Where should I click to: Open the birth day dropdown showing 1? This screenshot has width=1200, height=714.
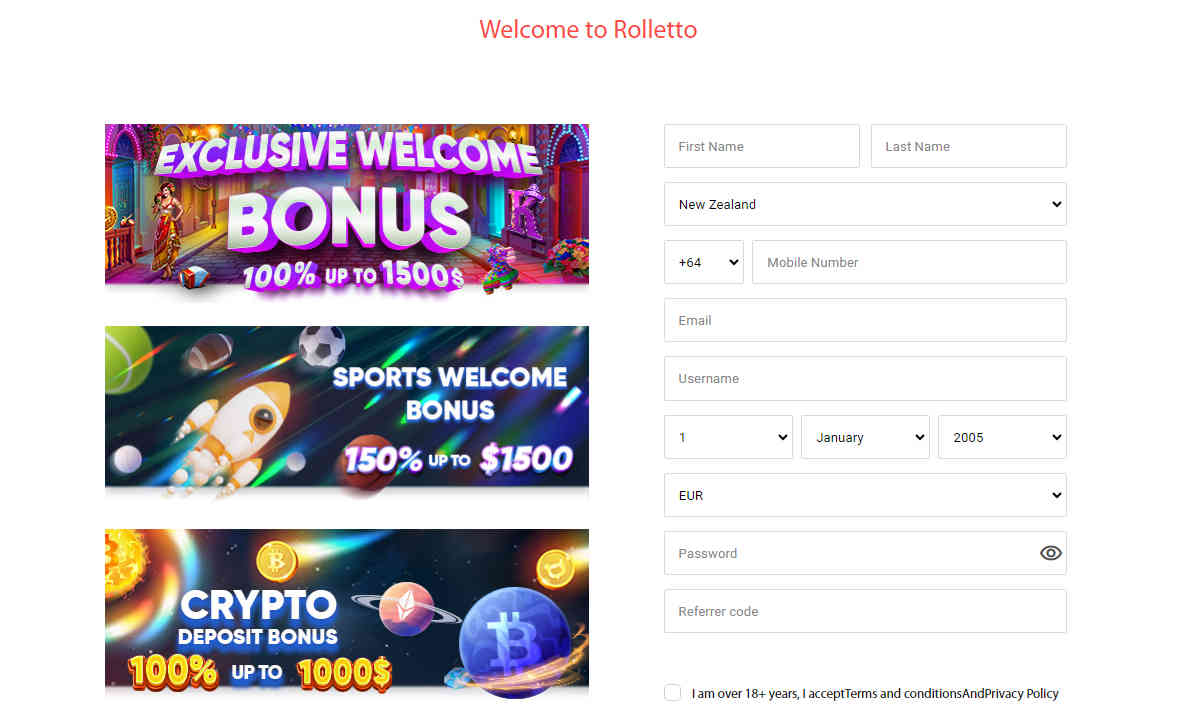coord(728,437)
